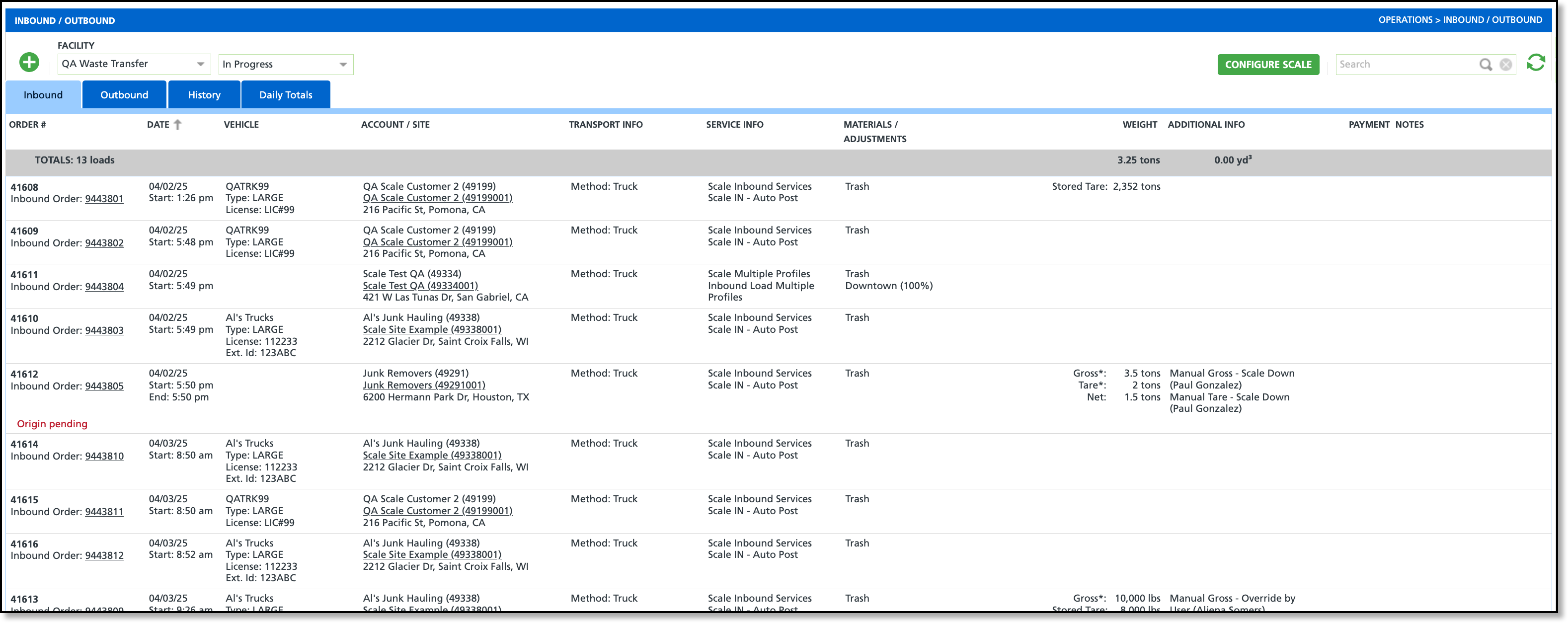1568x623 pixels.
Task: Open inbound order link 9443805
Action: [x=104, y=387]
